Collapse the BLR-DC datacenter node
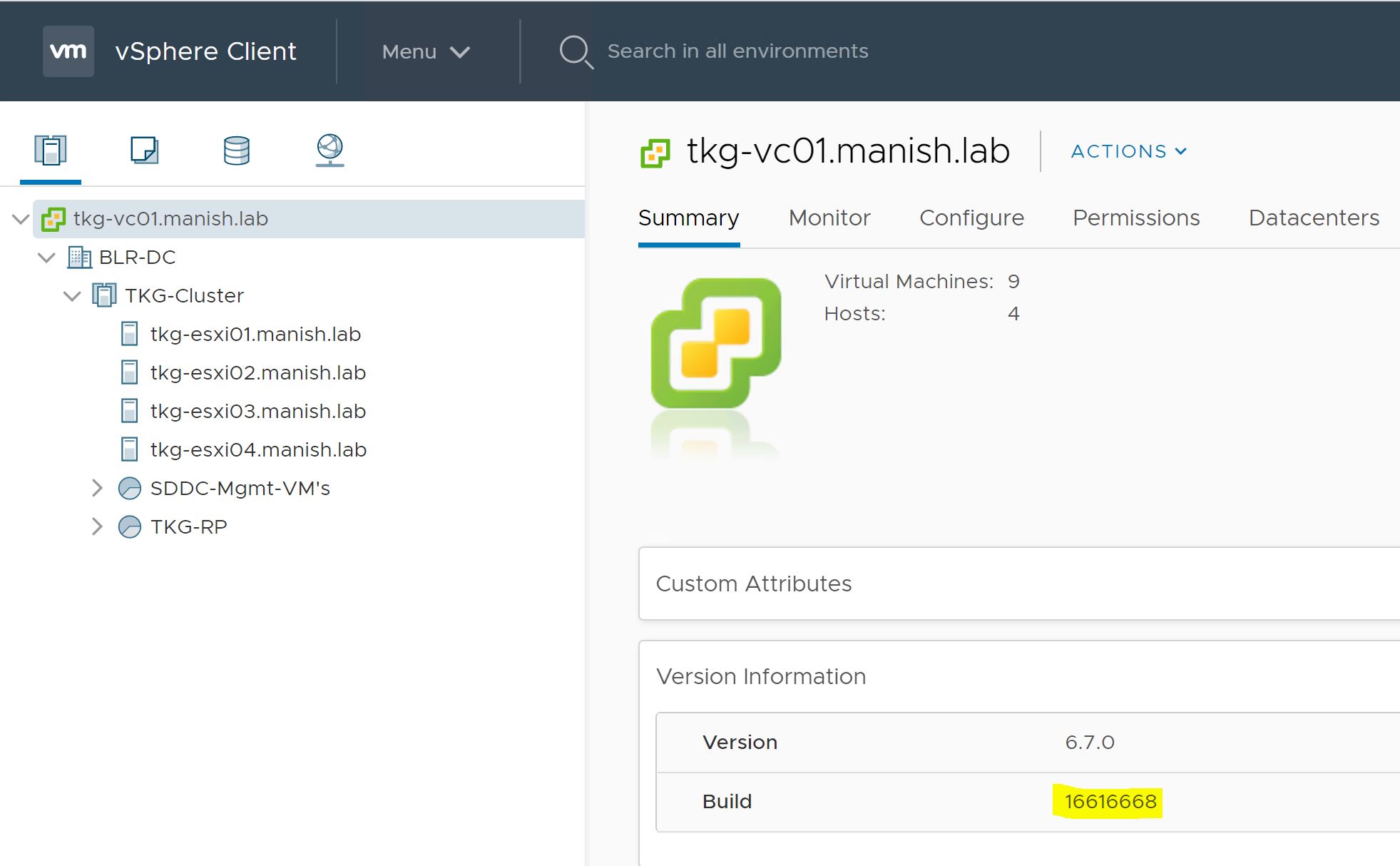The width and height of the screenshot is (1400, 866). 46,258
